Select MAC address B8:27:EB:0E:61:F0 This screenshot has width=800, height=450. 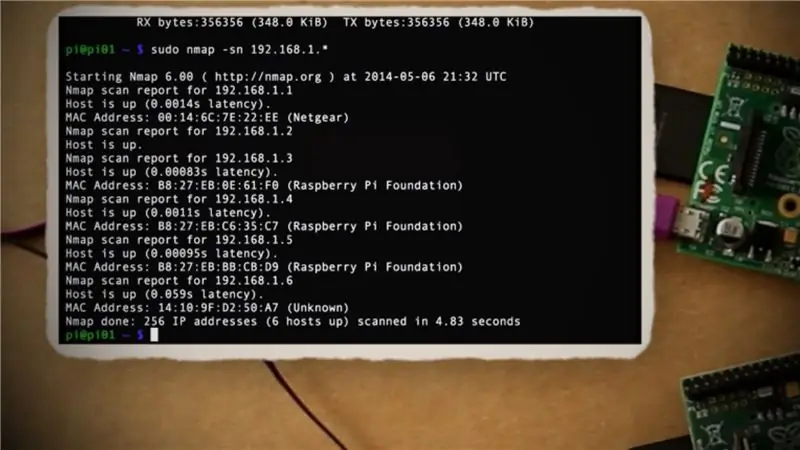[x=218, y=185]
